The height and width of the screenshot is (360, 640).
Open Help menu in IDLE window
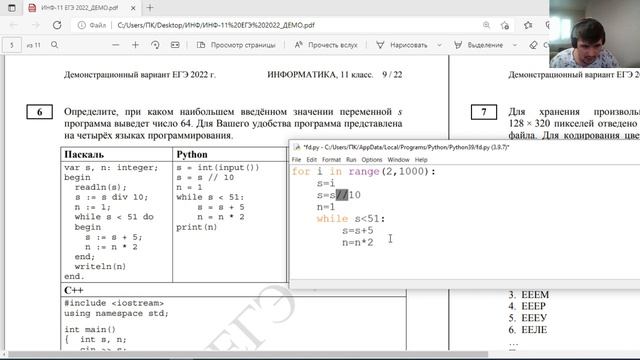[x=421, y=160]
